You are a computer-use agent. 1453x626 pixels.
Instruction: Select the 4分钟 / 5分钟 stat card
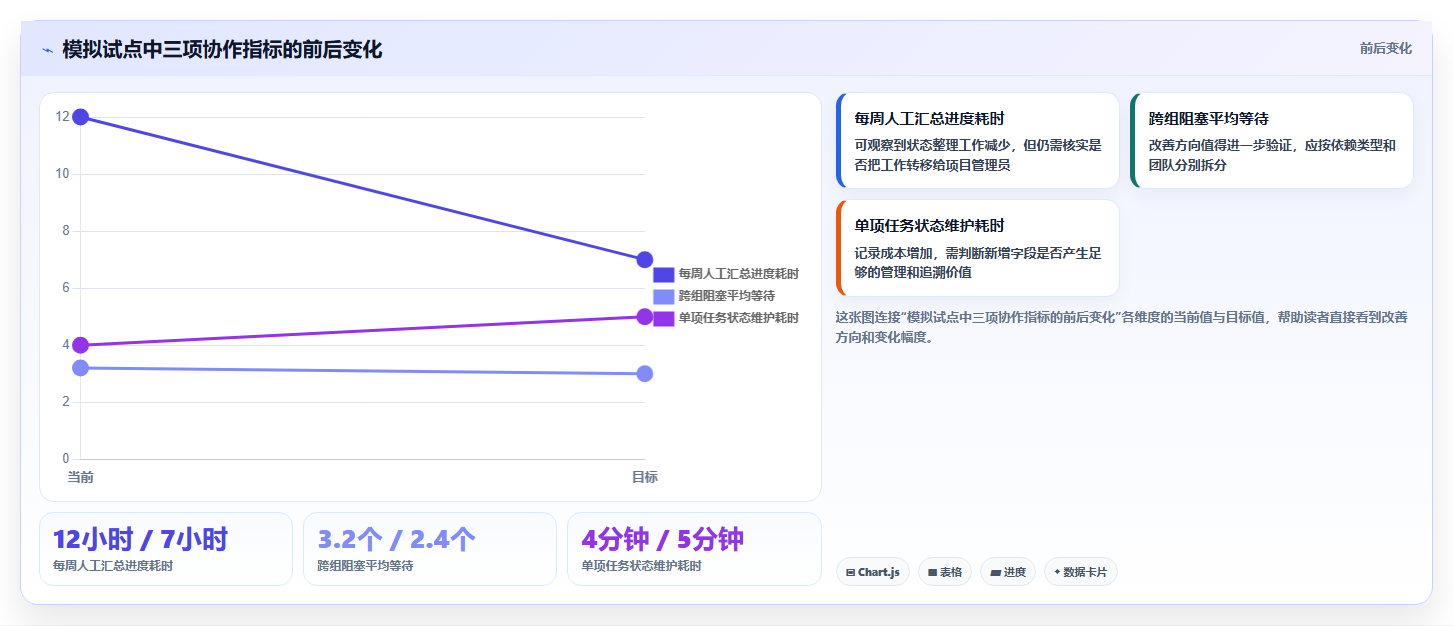tap(694, 549)
